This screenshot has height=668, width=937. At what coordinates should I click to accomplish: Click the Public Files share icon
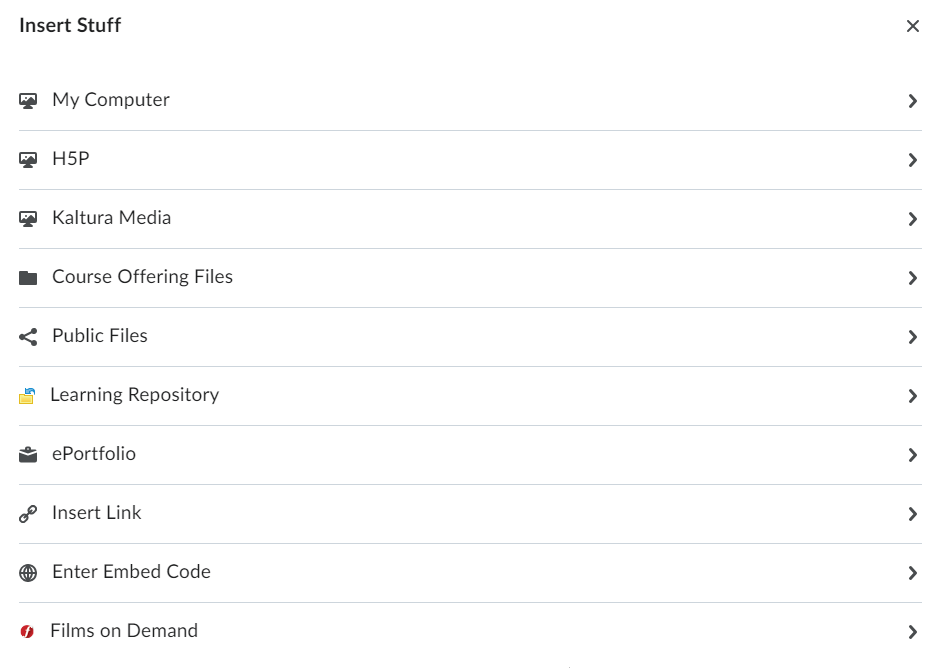(x=28, y=337)
